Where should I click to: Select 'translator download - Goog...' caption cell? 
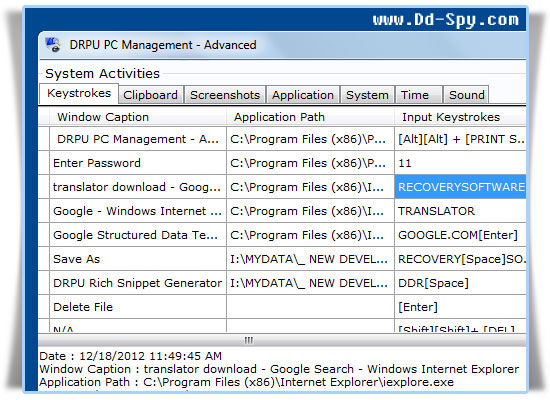[138, 187]
